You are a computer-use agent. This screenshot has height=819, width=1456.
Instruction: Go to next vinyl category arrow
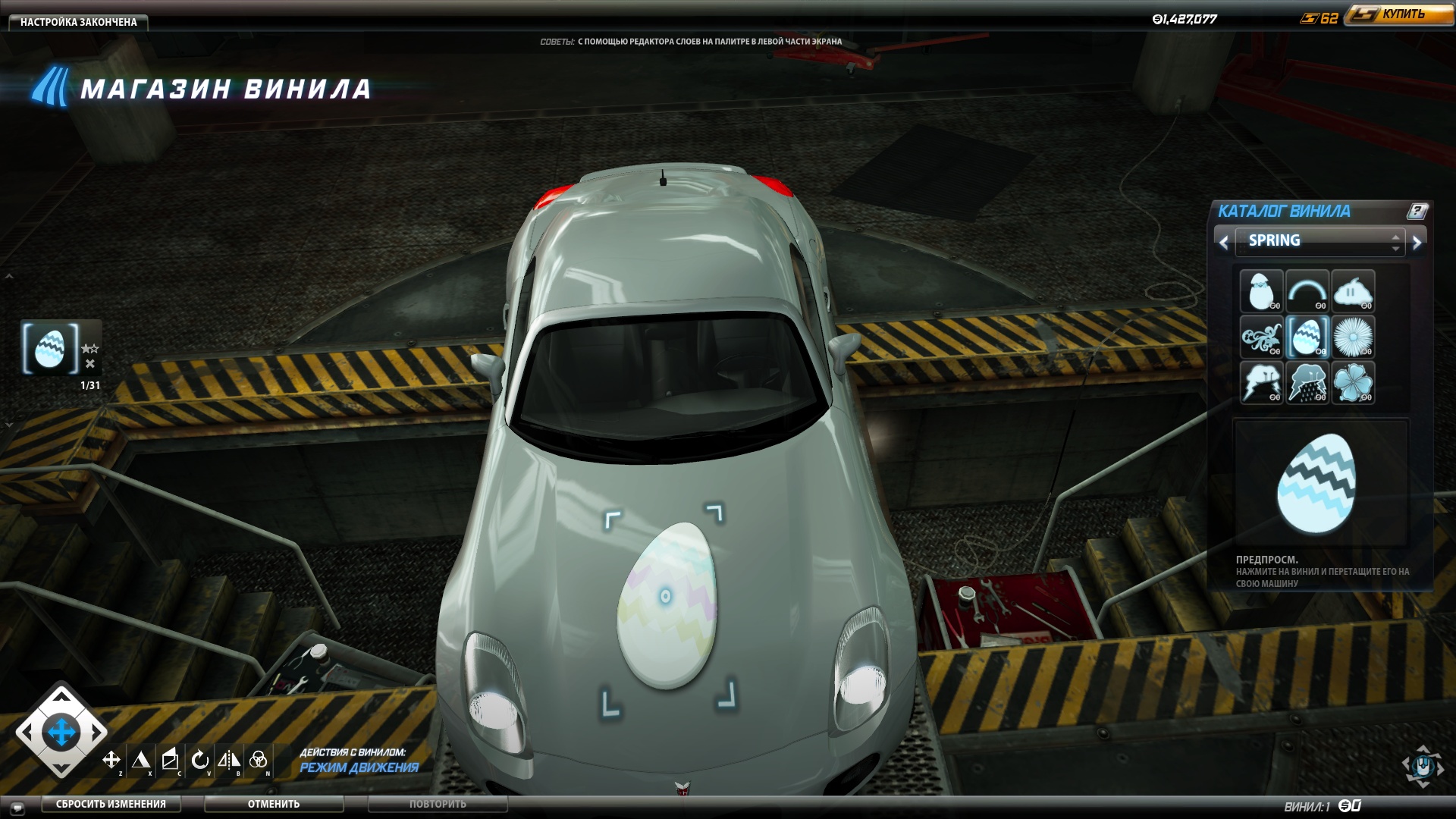click(1417, 243)
